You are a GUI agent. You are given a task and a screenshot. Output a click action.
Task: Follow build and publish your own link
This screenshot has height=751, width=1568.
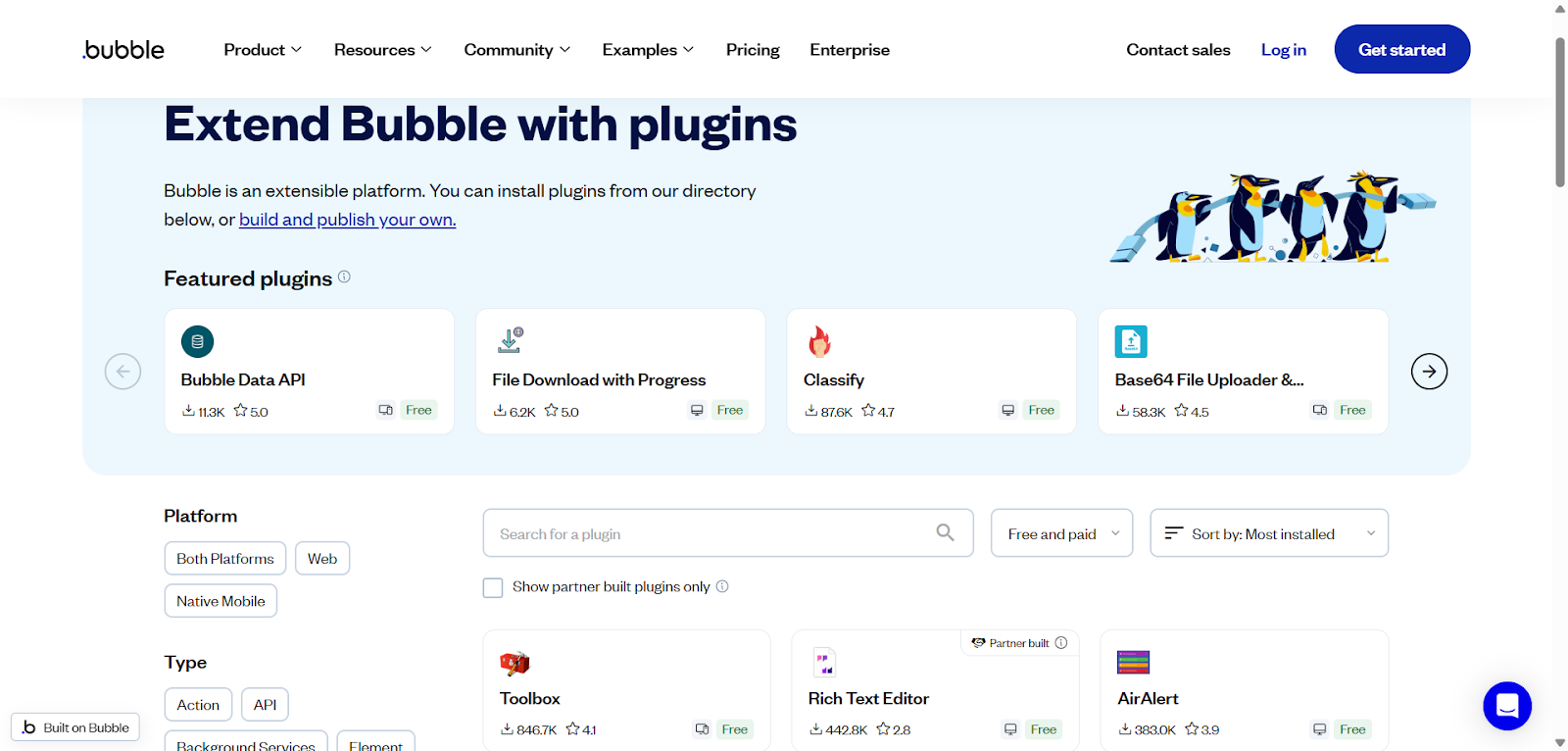coord(348,220)
